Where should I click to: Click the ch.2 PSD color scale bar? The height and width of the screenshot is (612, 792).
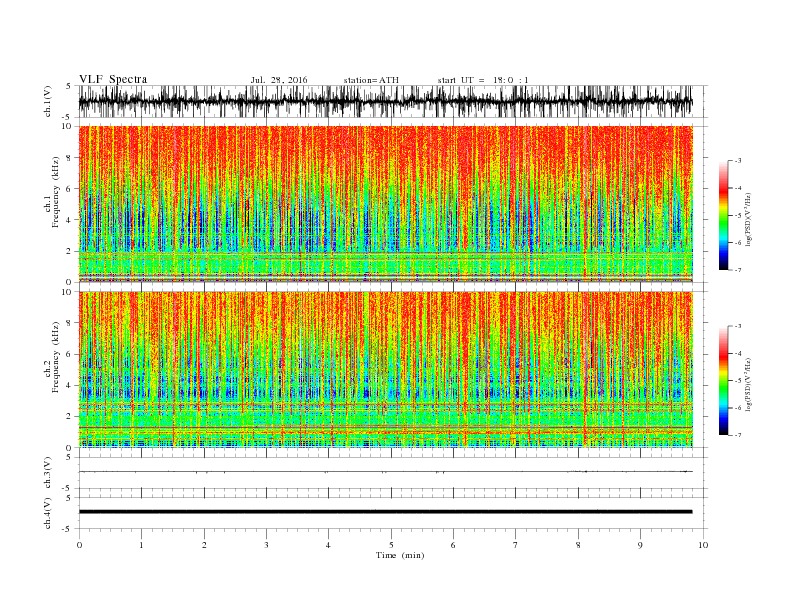[x=723, y=380]
